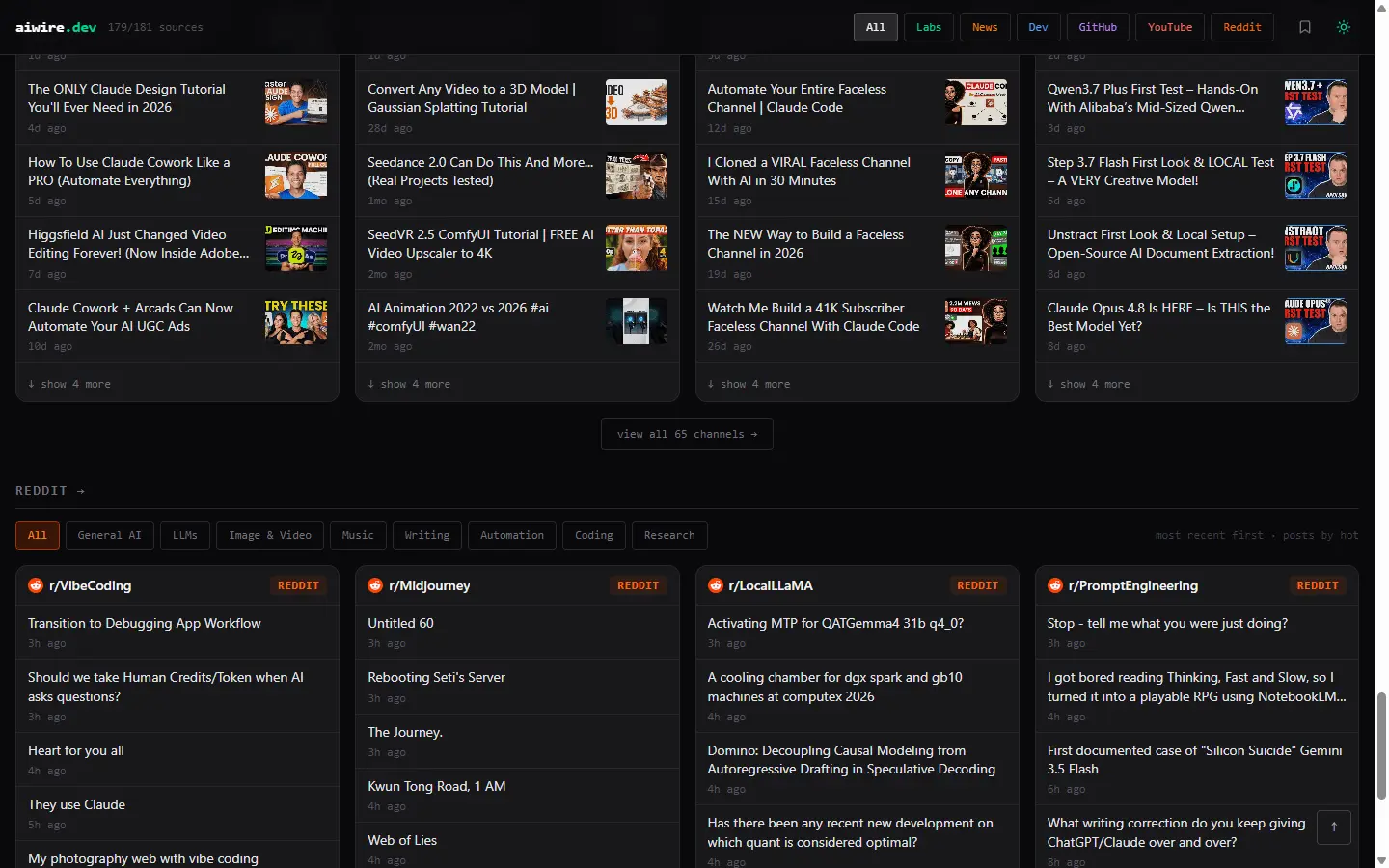Viewport: 1389px width, 868px height.
Task: Expand show 4 more under Claude Opus 4.8 video
Action: 1089,384
